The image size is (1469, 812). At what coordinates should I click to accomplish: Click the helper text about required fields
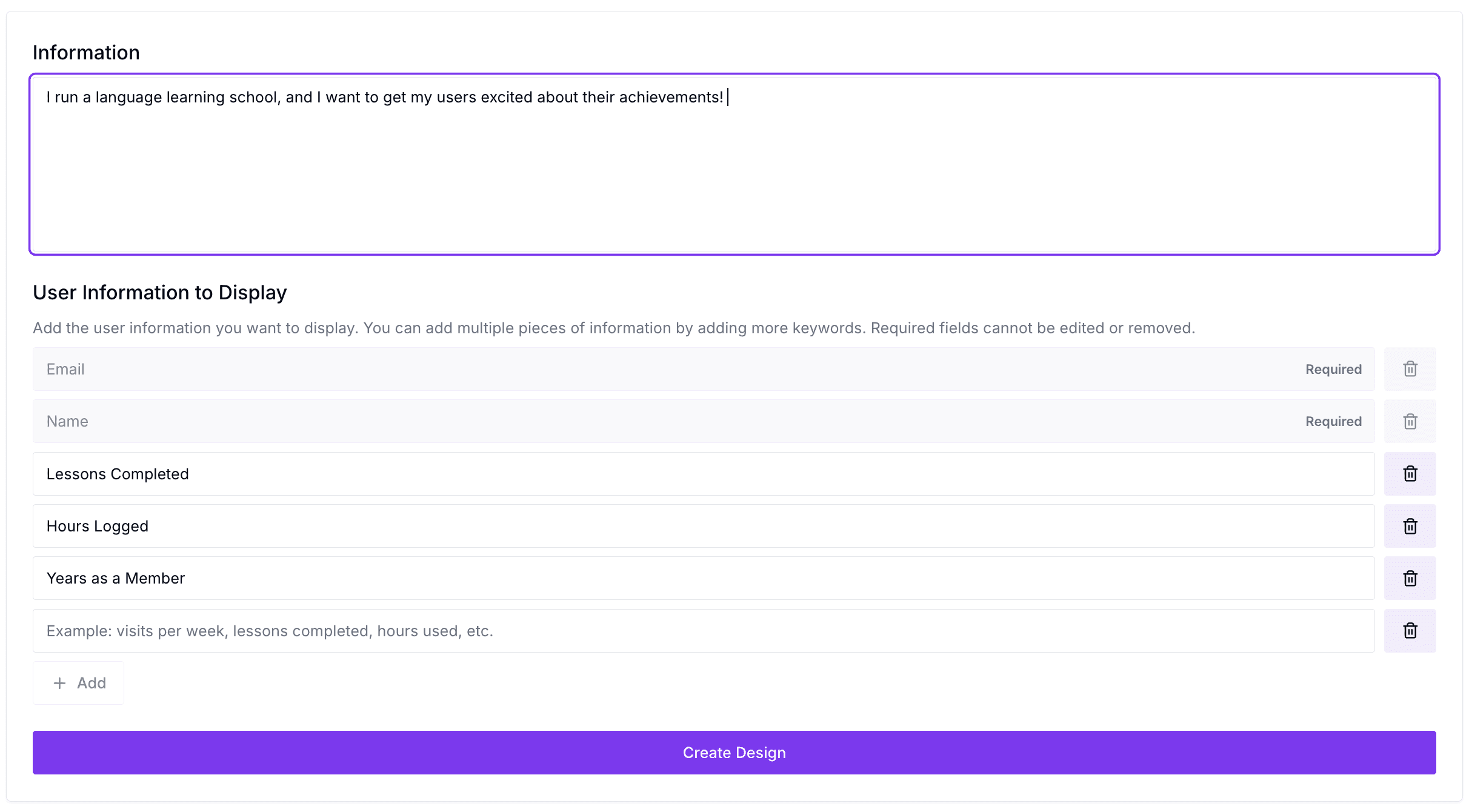(614, 328)
